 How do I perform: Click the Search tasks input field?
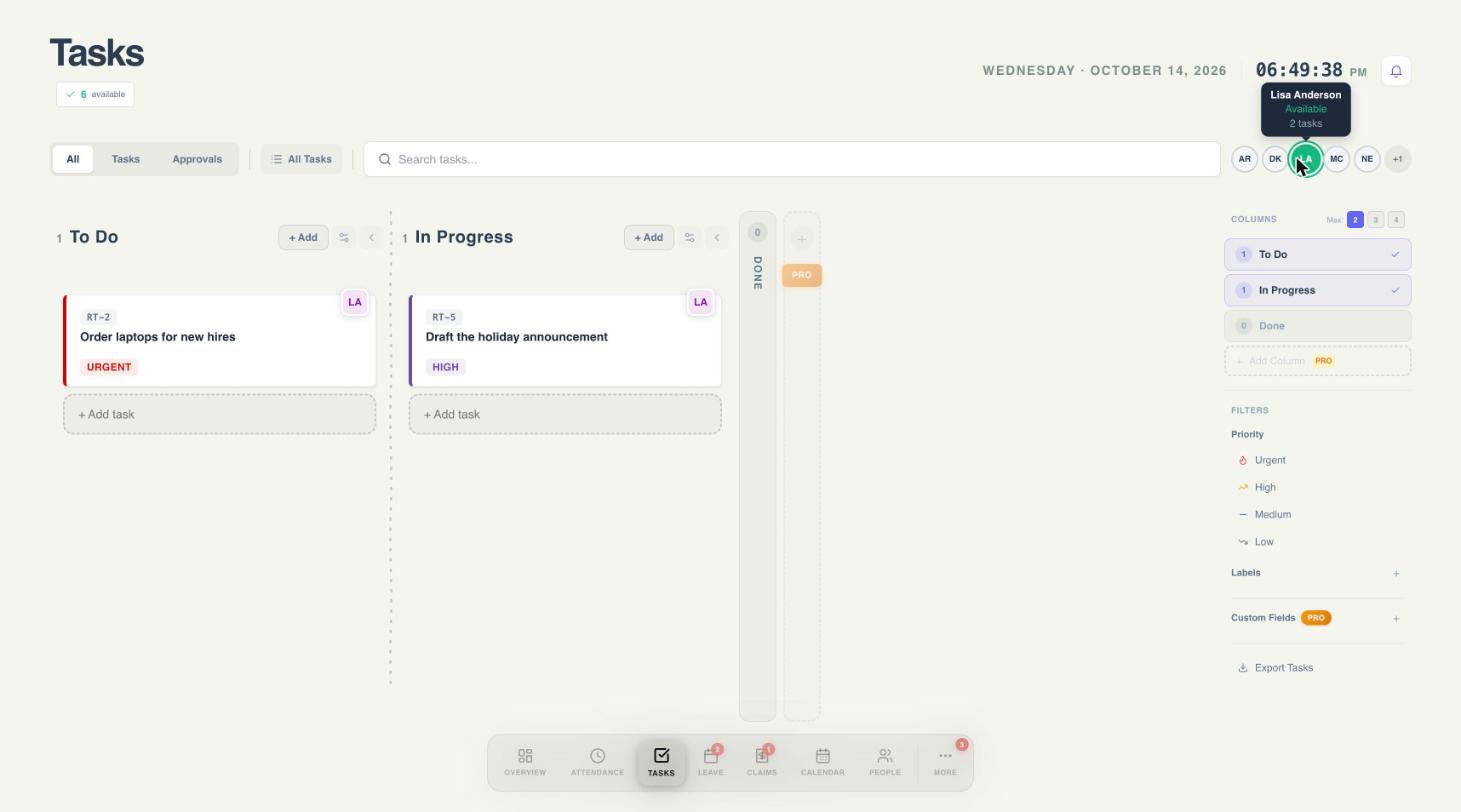tap(792, 159)
